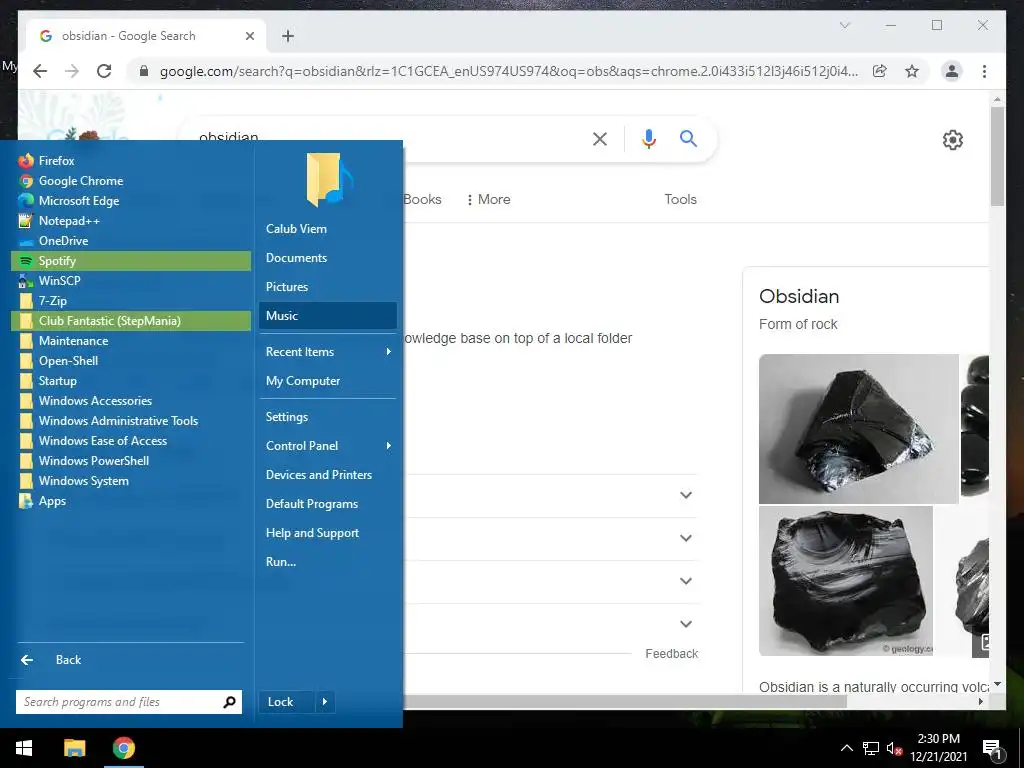The height and width of the screenshot is (768, 1024).
Task: Click Chrome's forward navigation arrow
Action: tap(72, 71)
